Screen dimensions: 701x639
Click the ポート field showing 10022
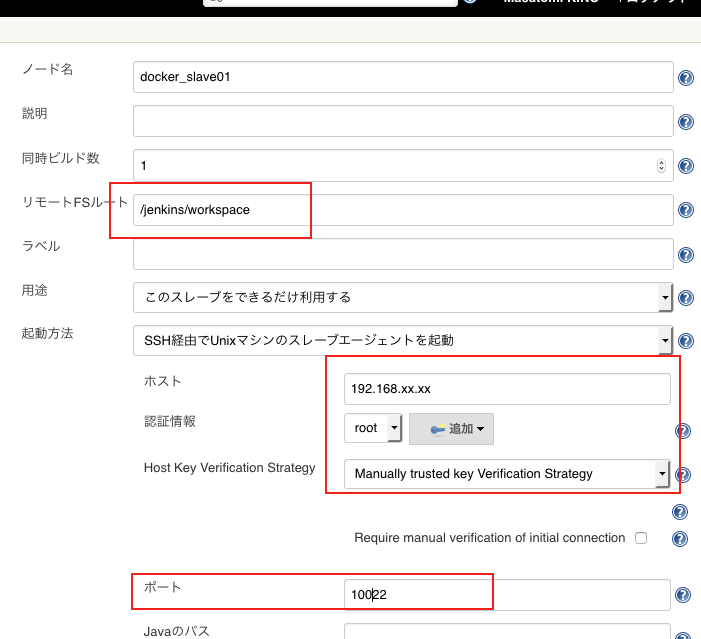[x=506, y=595]
